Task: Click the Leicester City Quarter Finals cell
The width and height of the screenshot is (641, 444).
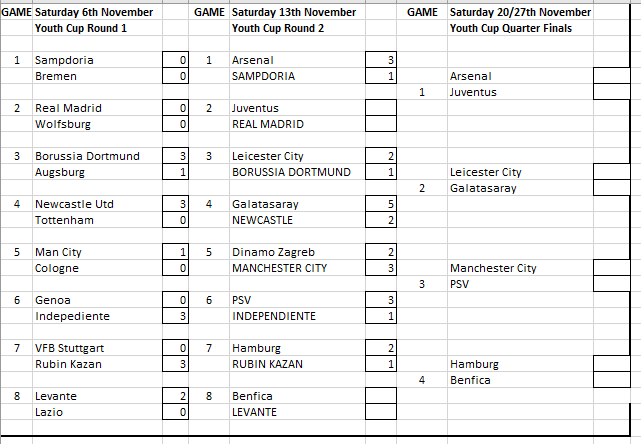Action: tap(486, 172)
